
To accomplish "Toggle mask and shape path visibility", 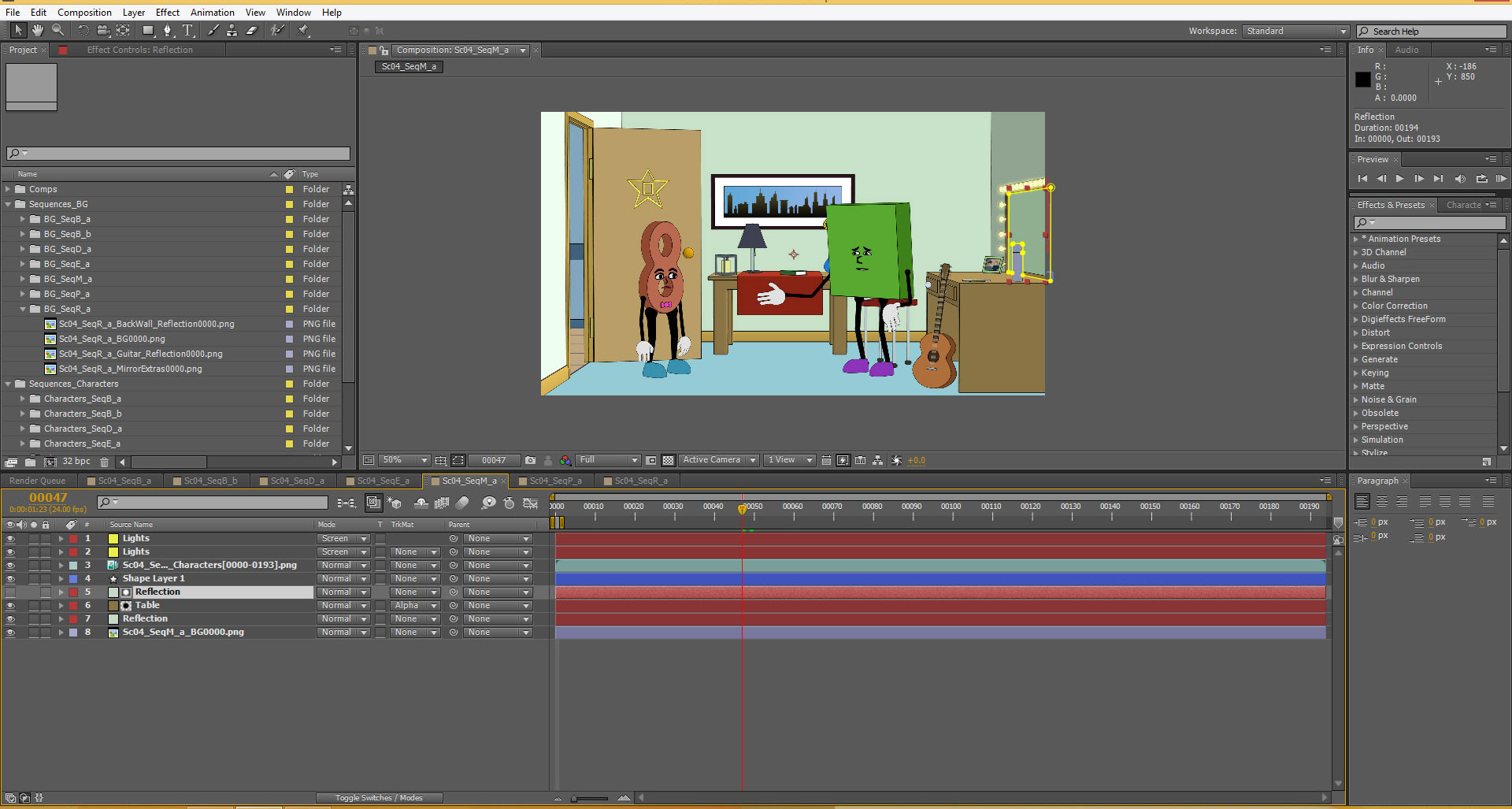I will coord(458,460).
